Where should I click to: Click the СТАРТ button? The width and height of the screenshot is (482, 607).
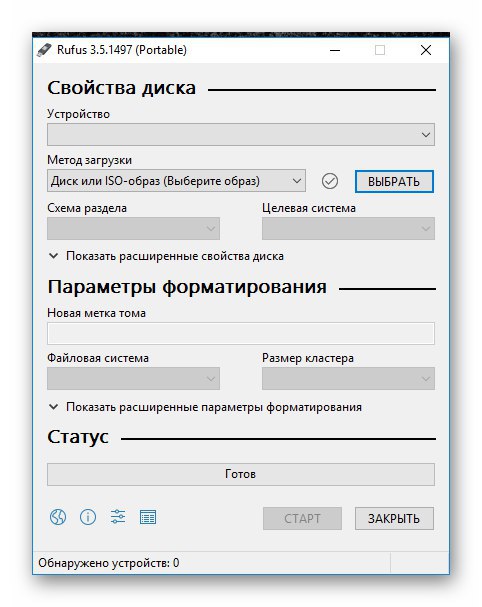302,519
